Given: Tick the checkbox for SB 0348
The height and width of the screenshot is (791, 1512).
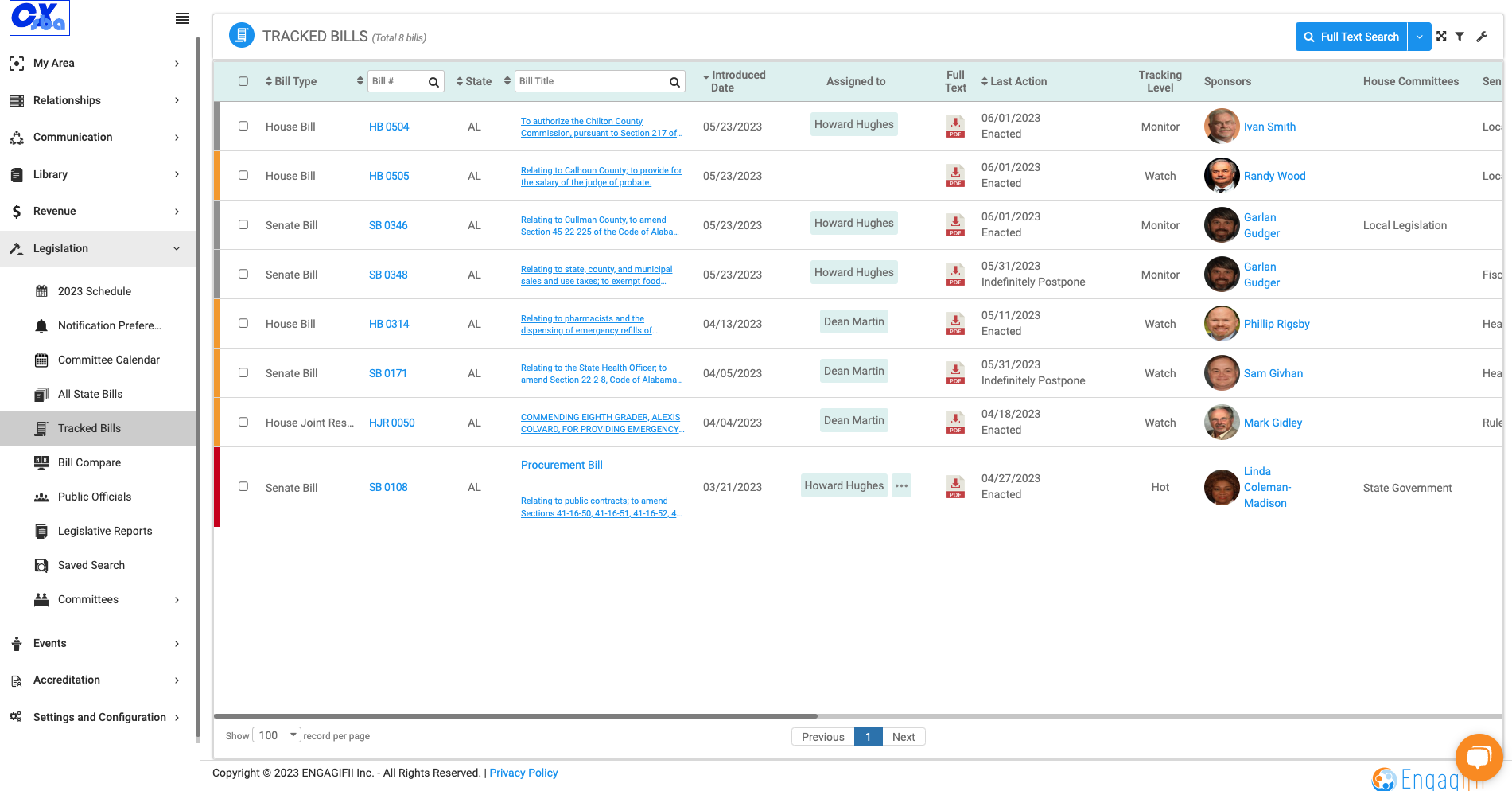Looking at the screenshot, I should tap(243, 274).
